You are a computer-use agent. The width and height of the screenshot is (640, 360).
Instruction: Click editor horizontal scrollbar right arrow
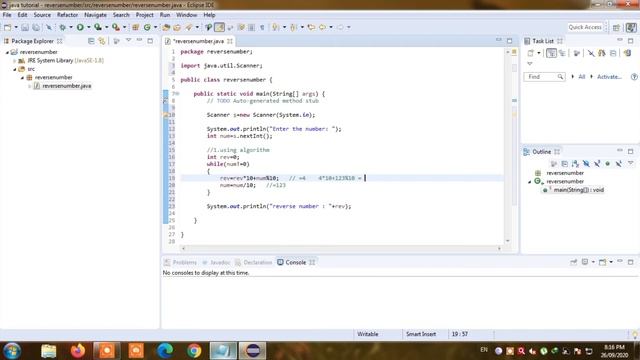pos(499,248)
